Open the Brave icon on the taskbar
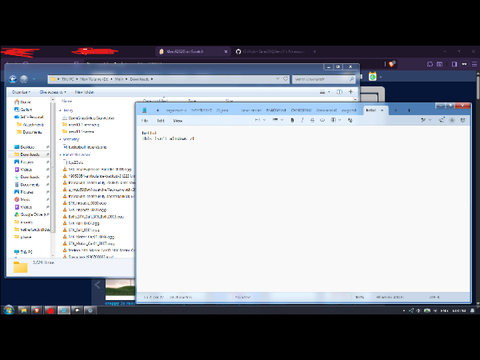The image size is (480, 360). coord(37,310)
